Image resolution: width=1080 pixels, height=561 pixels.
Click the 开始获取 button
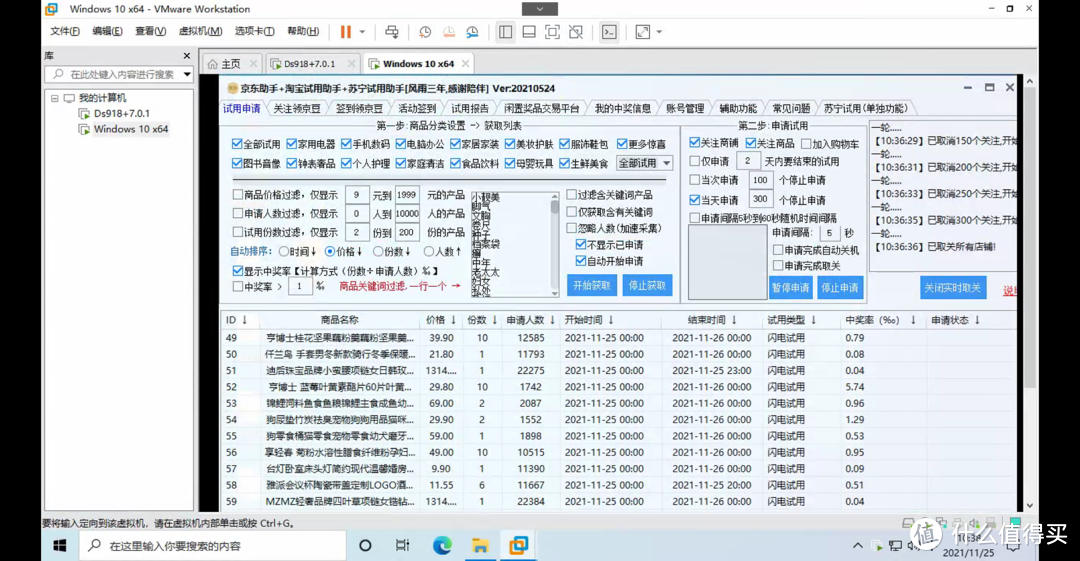point(592,285)
